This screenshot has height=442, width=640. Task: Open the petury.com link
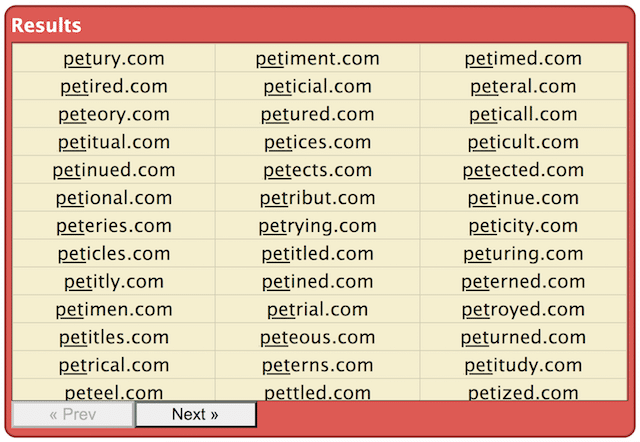click(x=113, y=59)
